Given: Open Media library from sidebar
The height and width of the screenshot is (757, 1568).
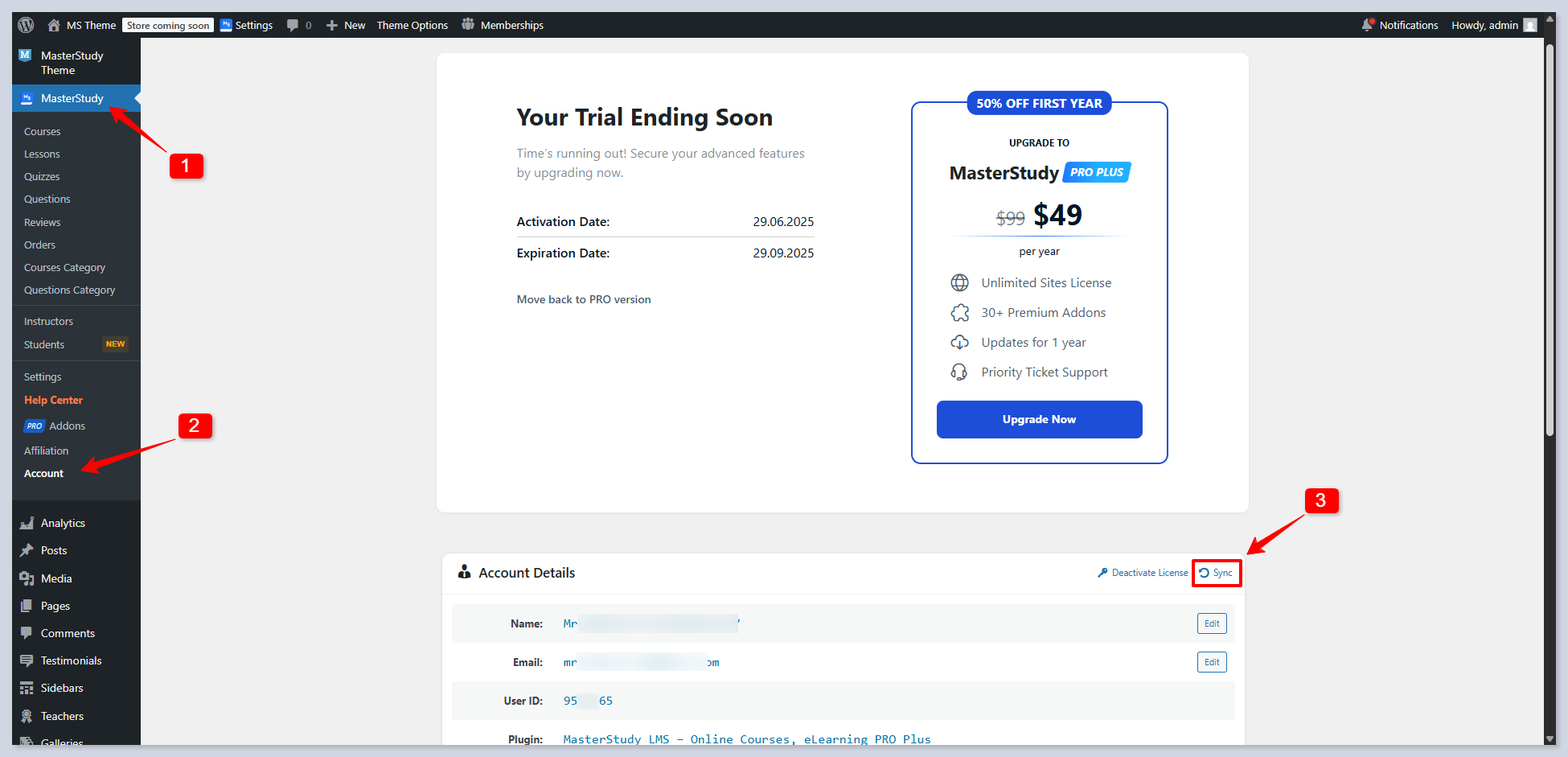Looking at the screenshot, I should point(56,578).
